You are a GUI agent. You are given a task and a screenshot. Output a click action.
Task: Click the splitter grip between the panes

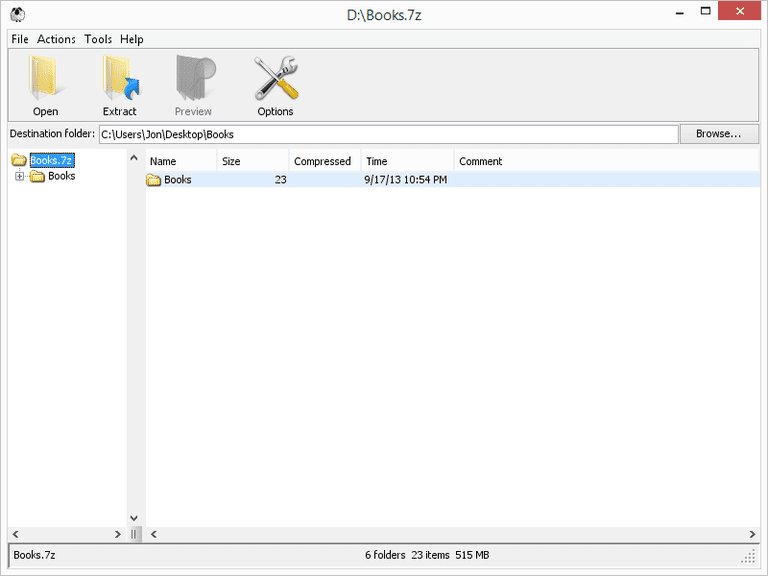[134, 534]
